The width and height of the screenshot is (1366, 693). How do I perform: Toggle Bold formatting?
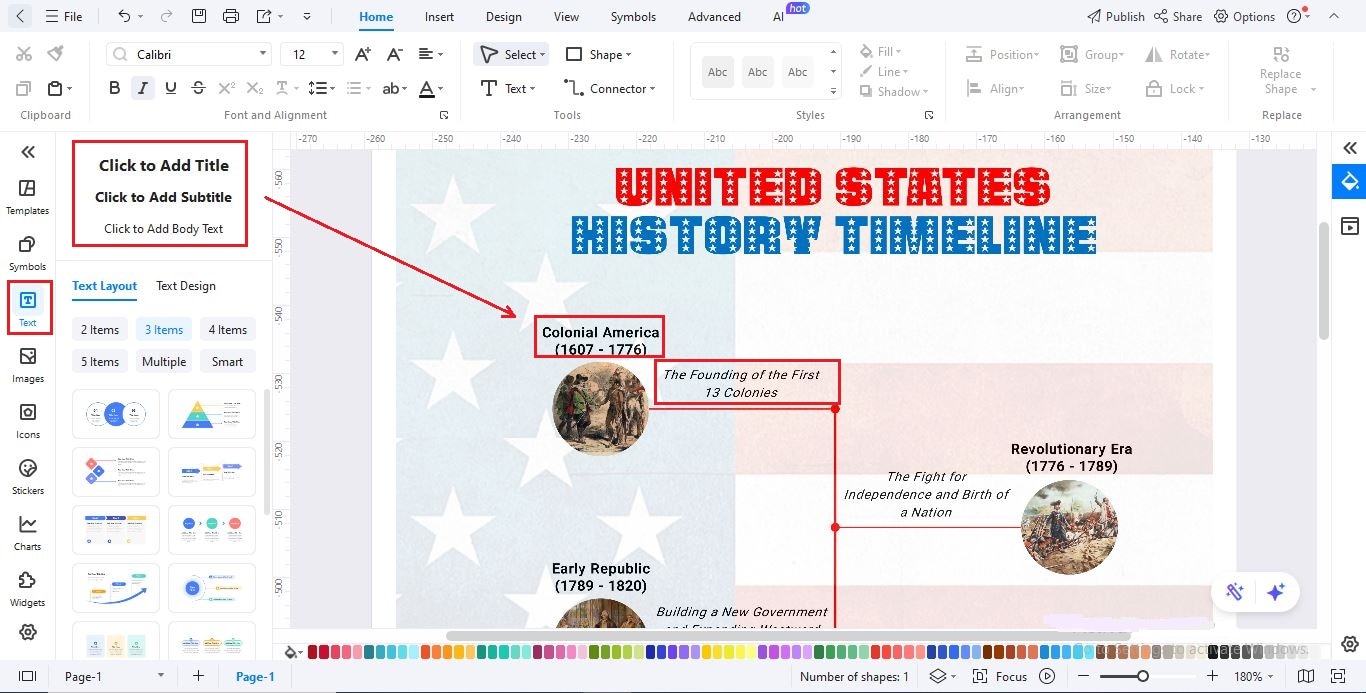[114, 88]
